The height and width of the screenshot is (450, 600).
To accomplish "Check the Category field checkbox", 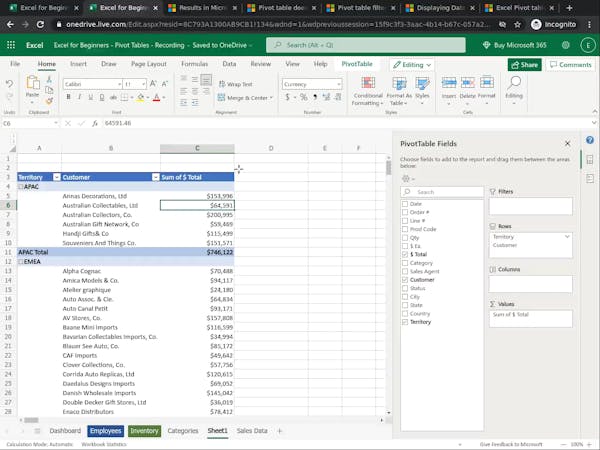I will (x=405, y=263).
